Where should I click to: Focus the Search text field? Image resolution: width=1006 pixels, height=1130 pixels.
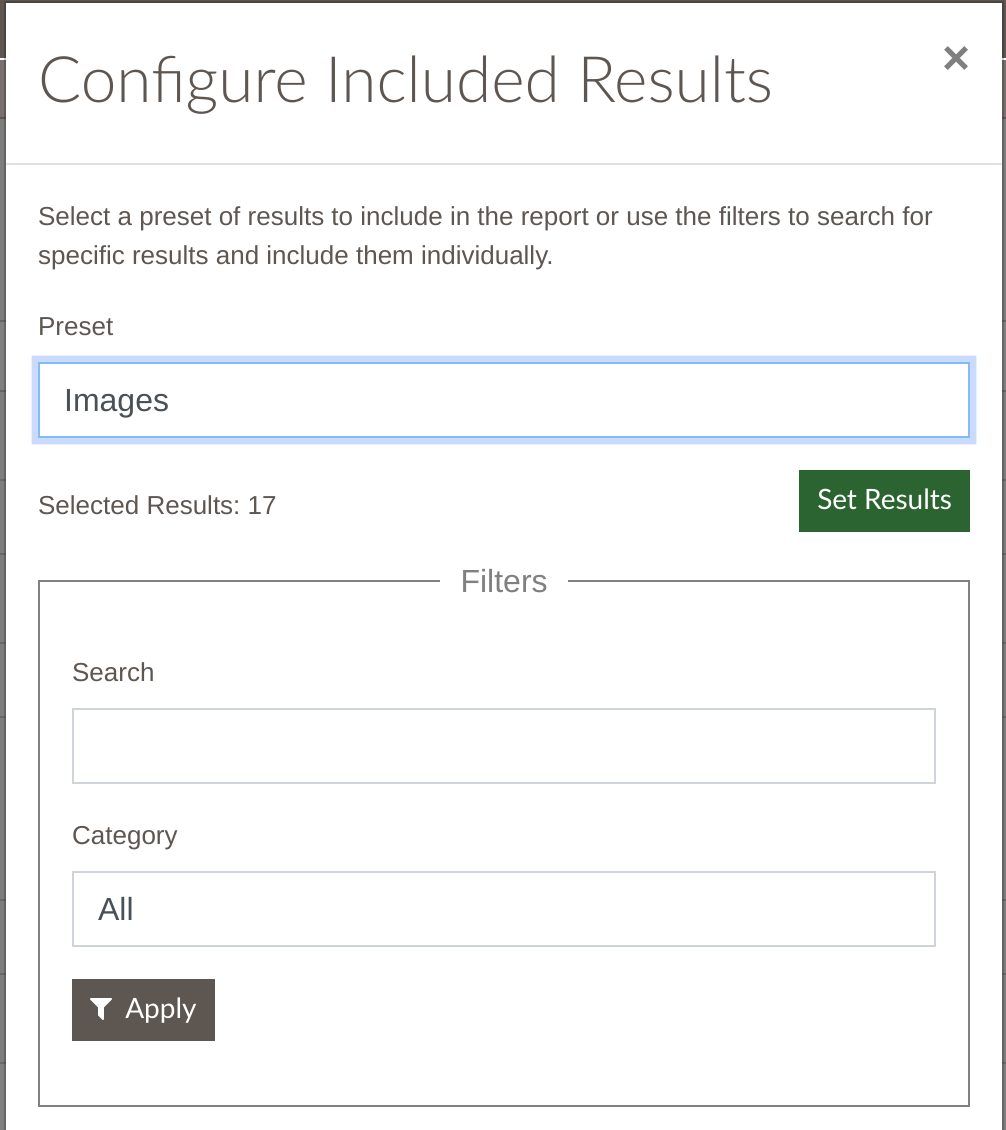click(504, 746)
